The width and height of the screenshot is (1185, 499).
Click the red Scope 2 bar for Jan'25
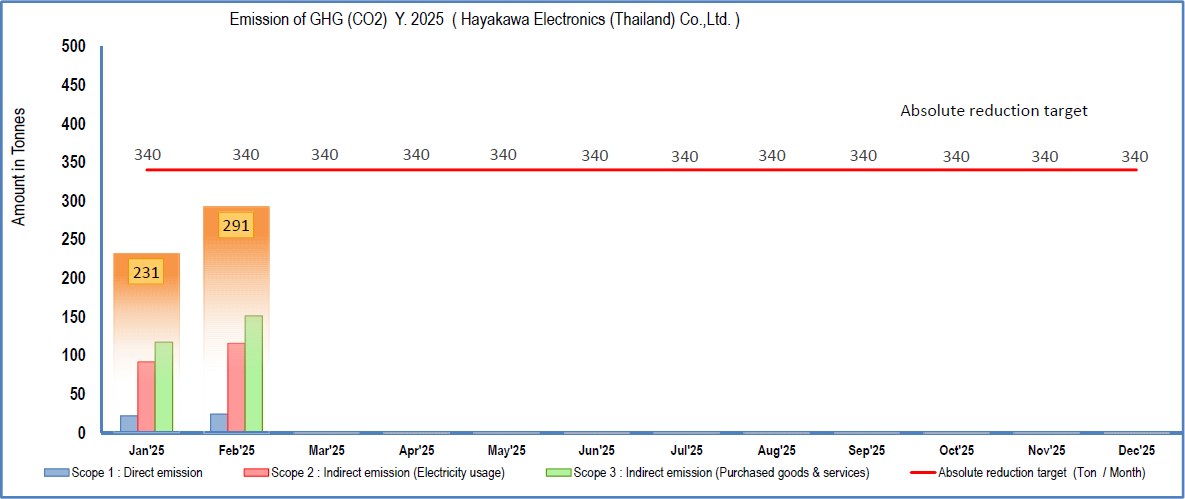(146, 398)
